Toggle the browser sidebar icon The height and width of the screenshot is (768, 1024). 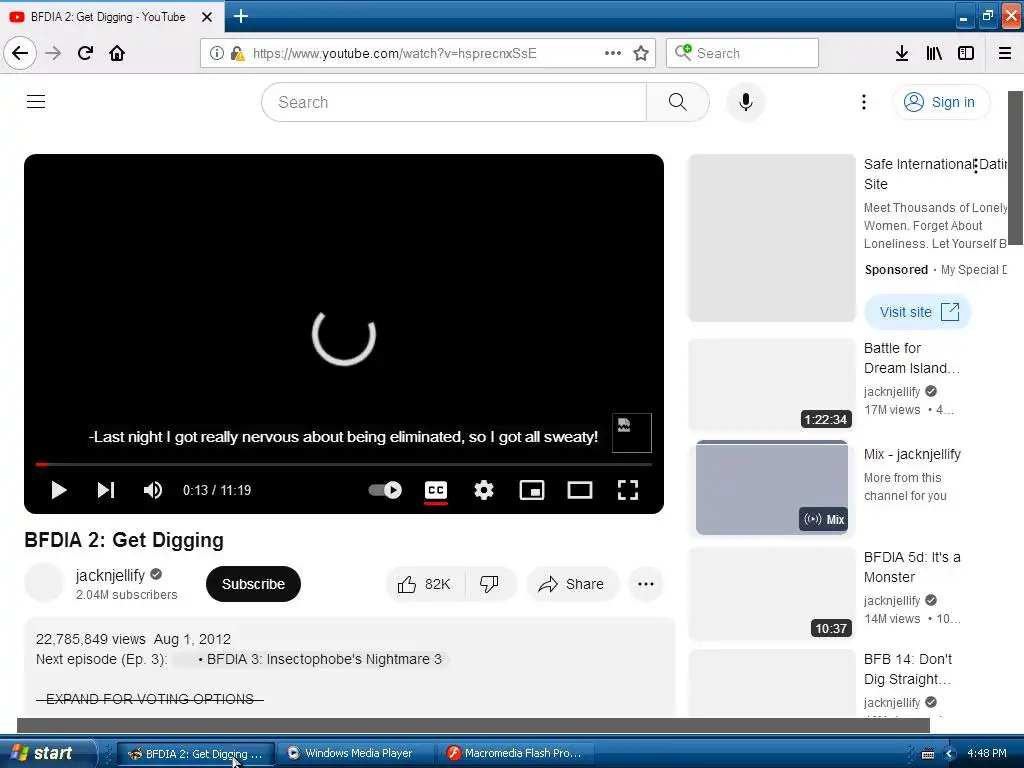966,53
